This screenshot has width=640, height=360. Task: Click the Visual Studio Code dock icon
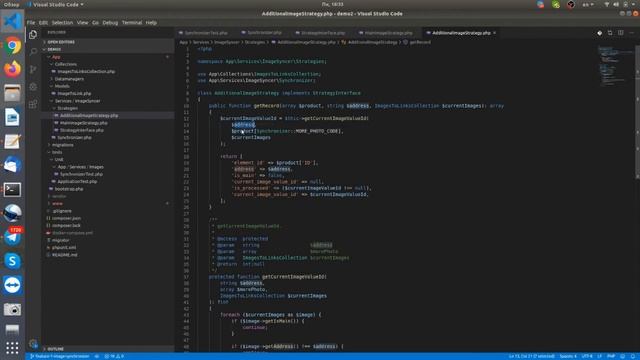(12, 21)
